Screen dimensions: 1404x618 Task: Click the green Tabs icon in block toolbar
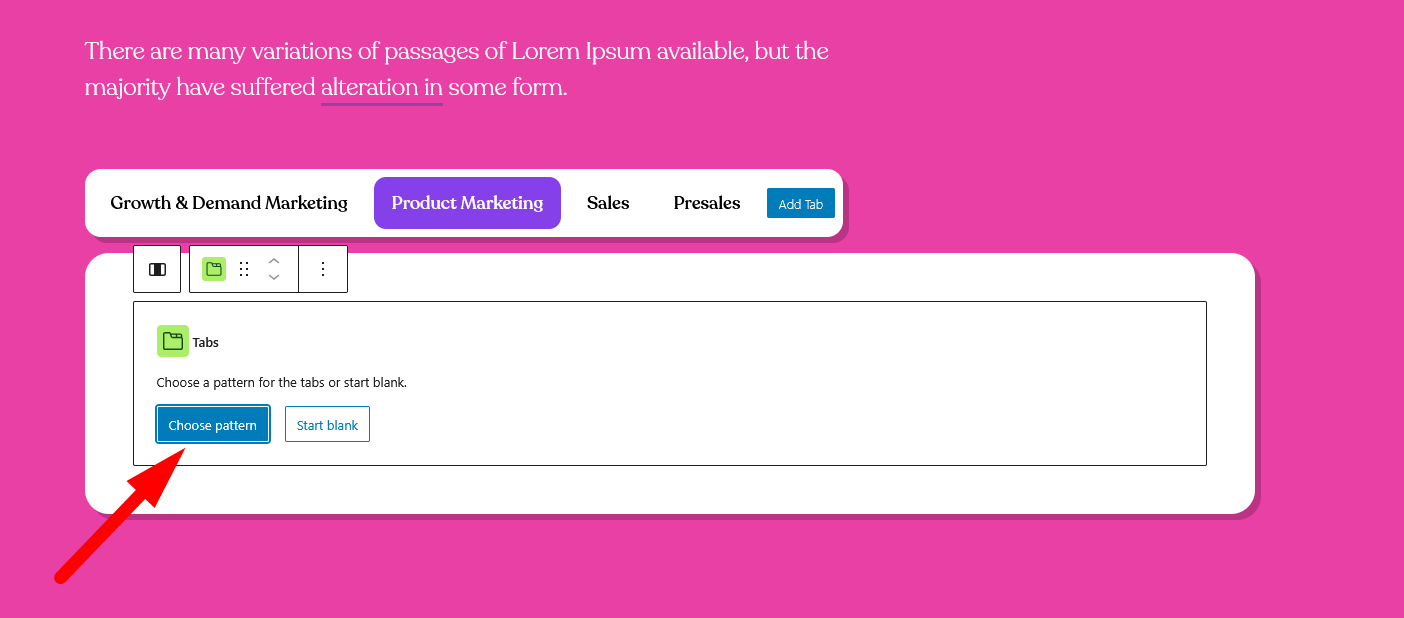click(x=213, y=269)
